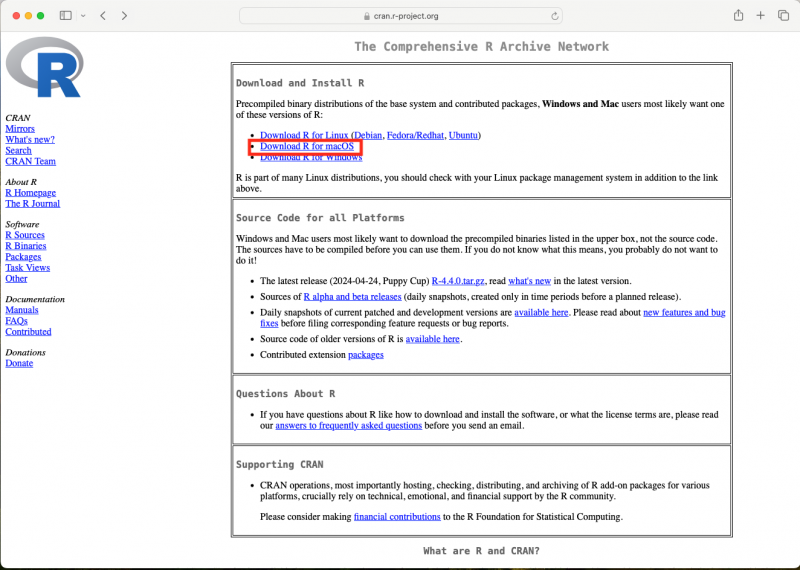Open The R Journal link
Viewport: 800px width, 570px height.
(x=33, y=204)
